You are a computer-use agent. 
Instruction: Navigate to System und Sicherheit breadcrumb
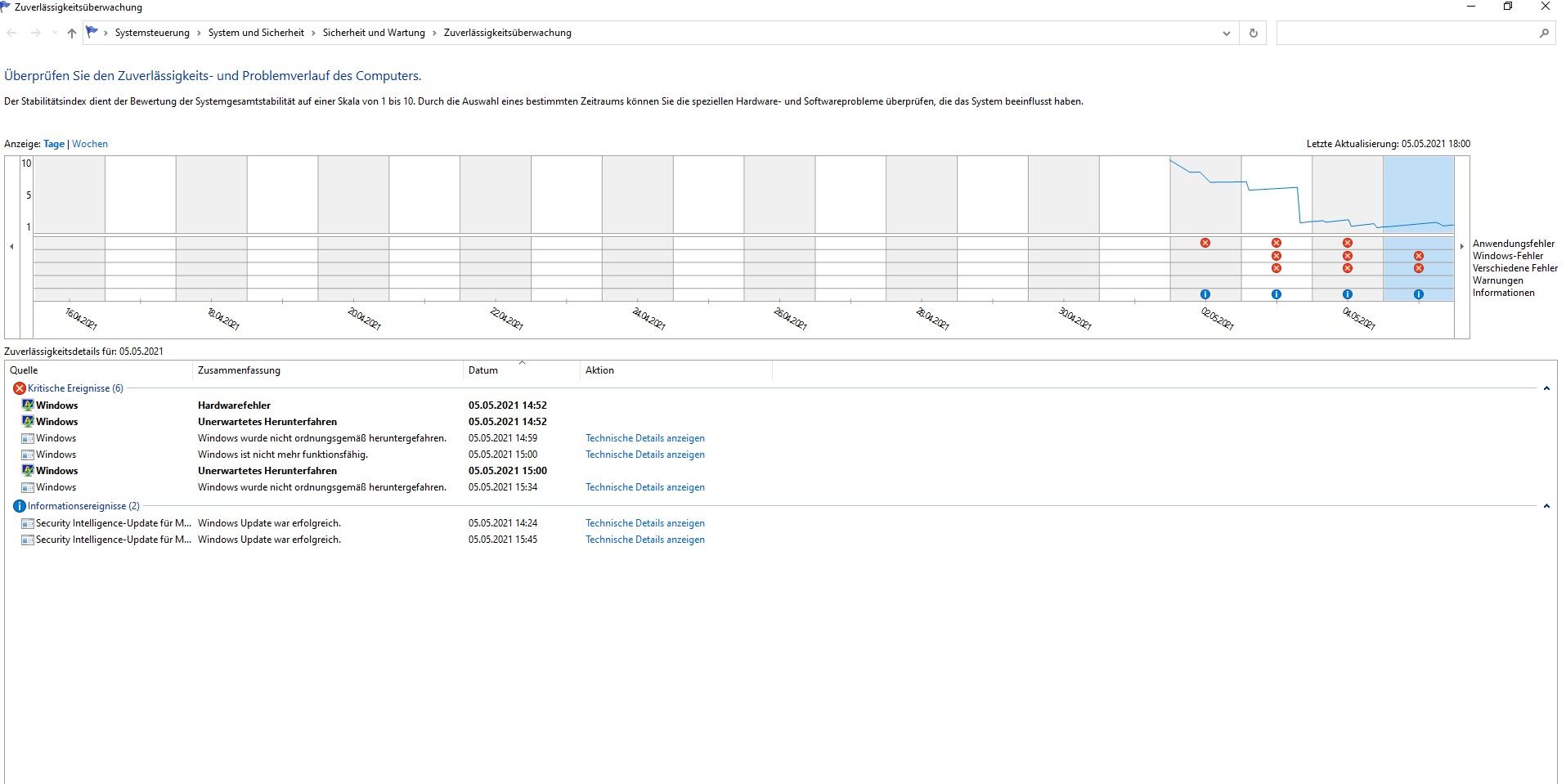pos(256,33)
